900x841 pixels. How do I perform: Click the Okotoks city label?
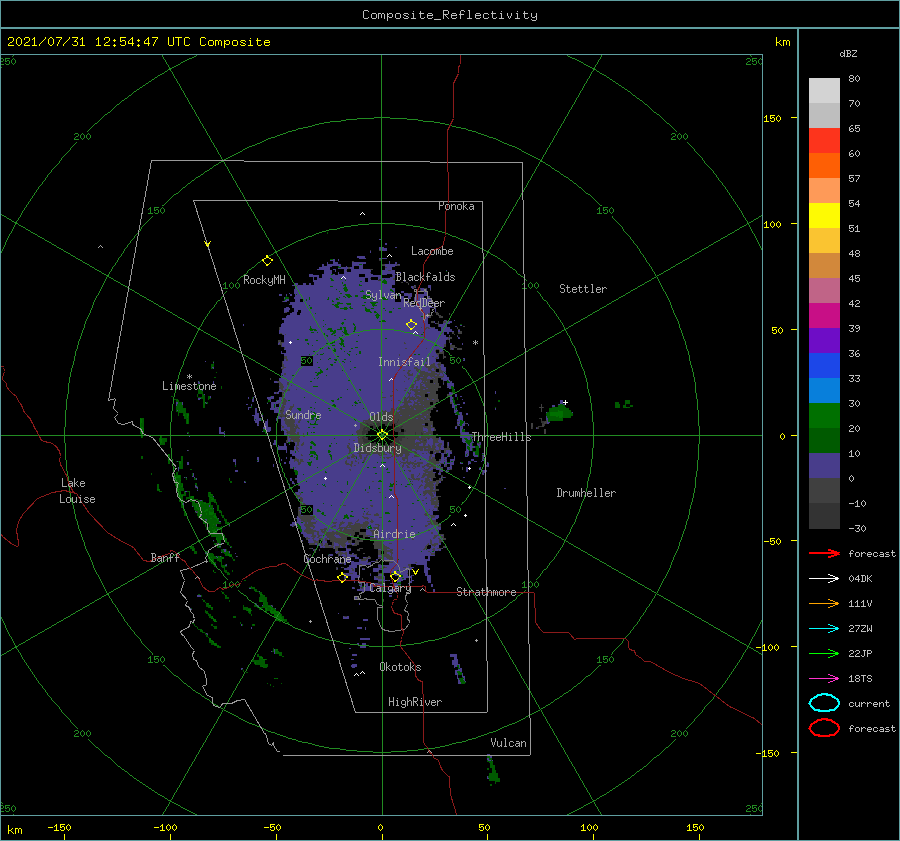tap(400, 667)
